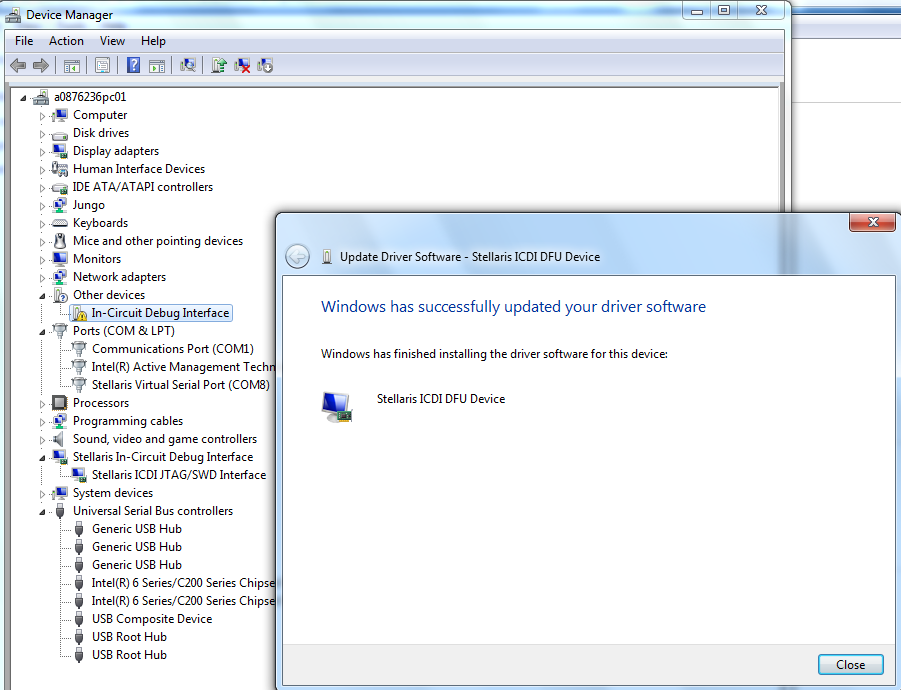The height and width of the screenshot is (690, 901).
Task: Click the Mice and other pointing devices icon
Action: 59,241
